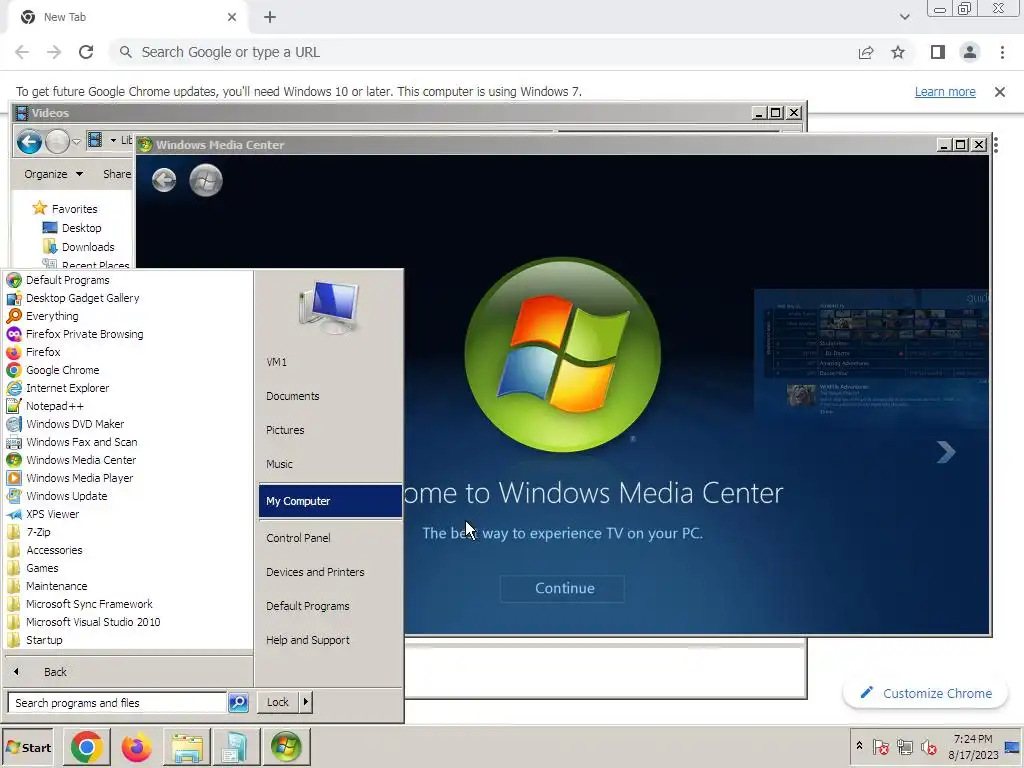Open Control Panel
Screen dimensions: 1024x768
pos(298,538)
